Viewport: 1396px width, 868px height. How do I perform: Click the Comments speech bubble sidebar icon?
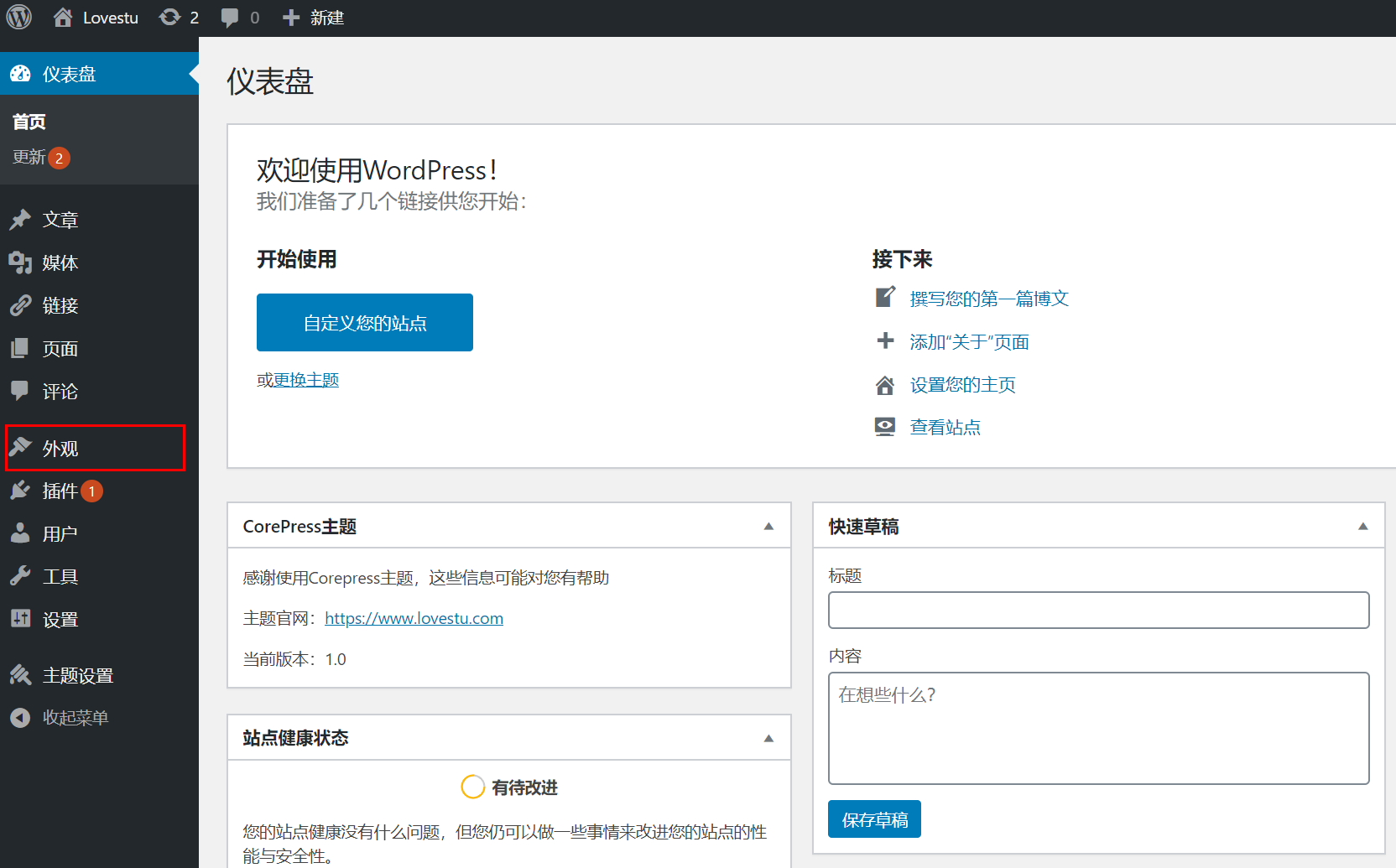click(20, 391)
